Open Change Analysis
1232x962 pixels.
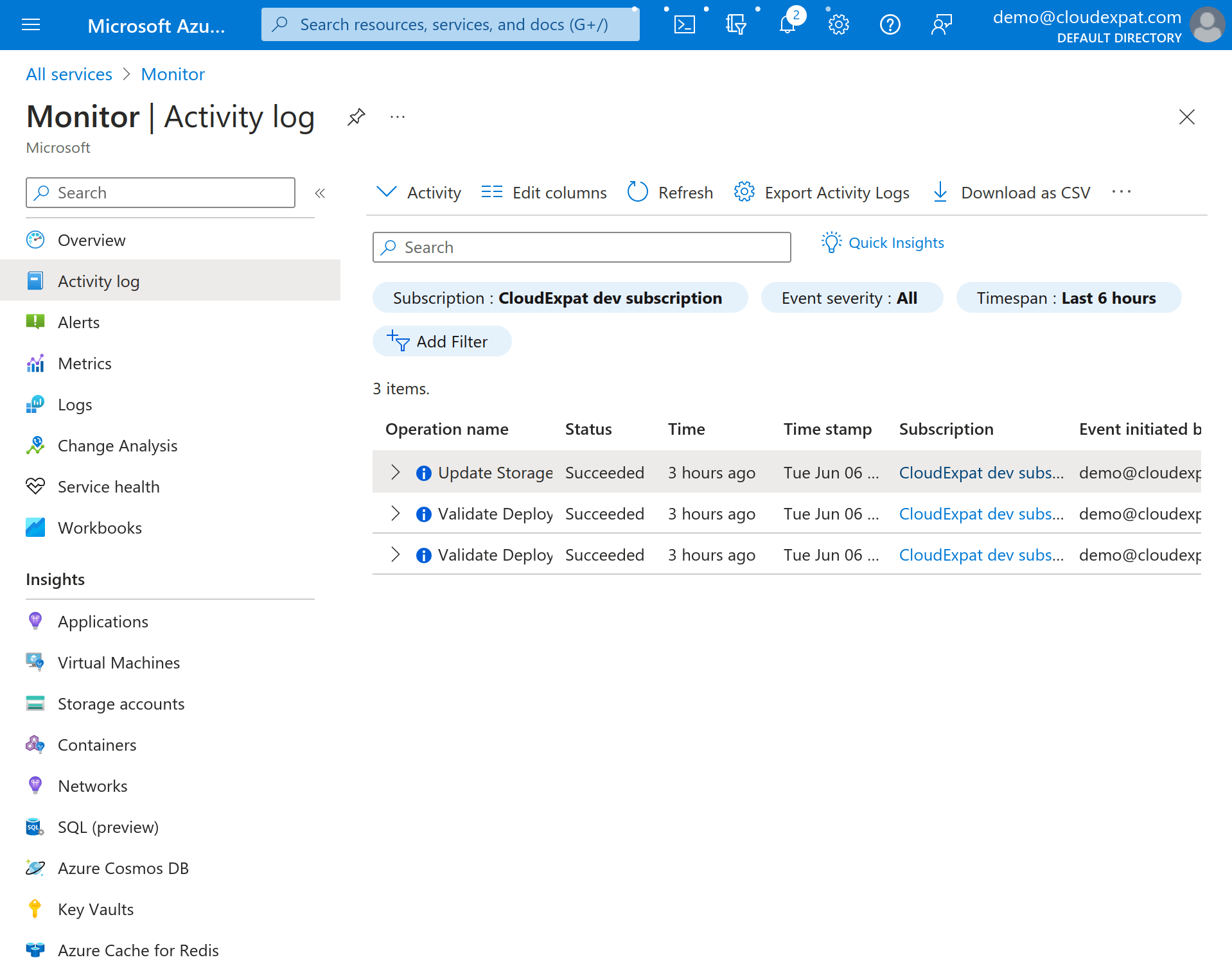[x=170, y=446]
